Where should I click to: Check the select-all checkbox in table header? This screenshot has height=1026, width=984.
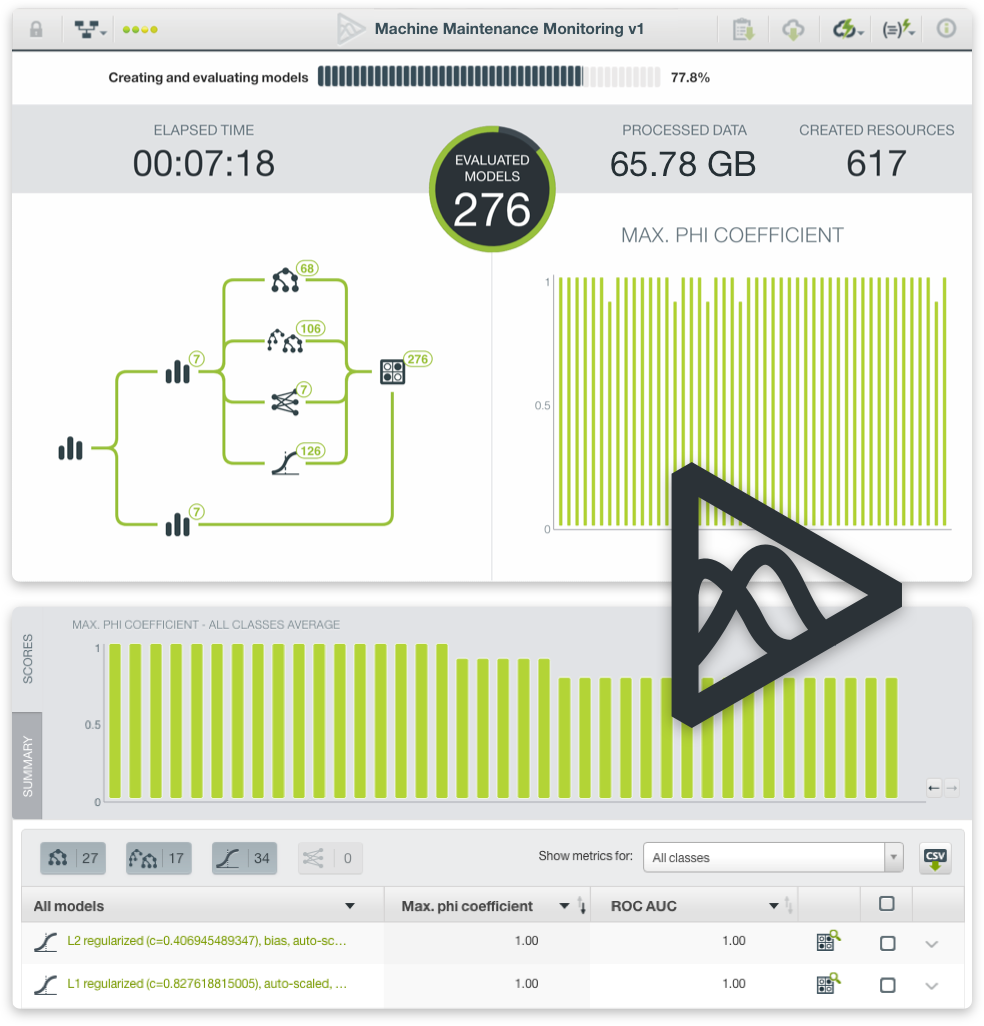[x=887, y=904]
